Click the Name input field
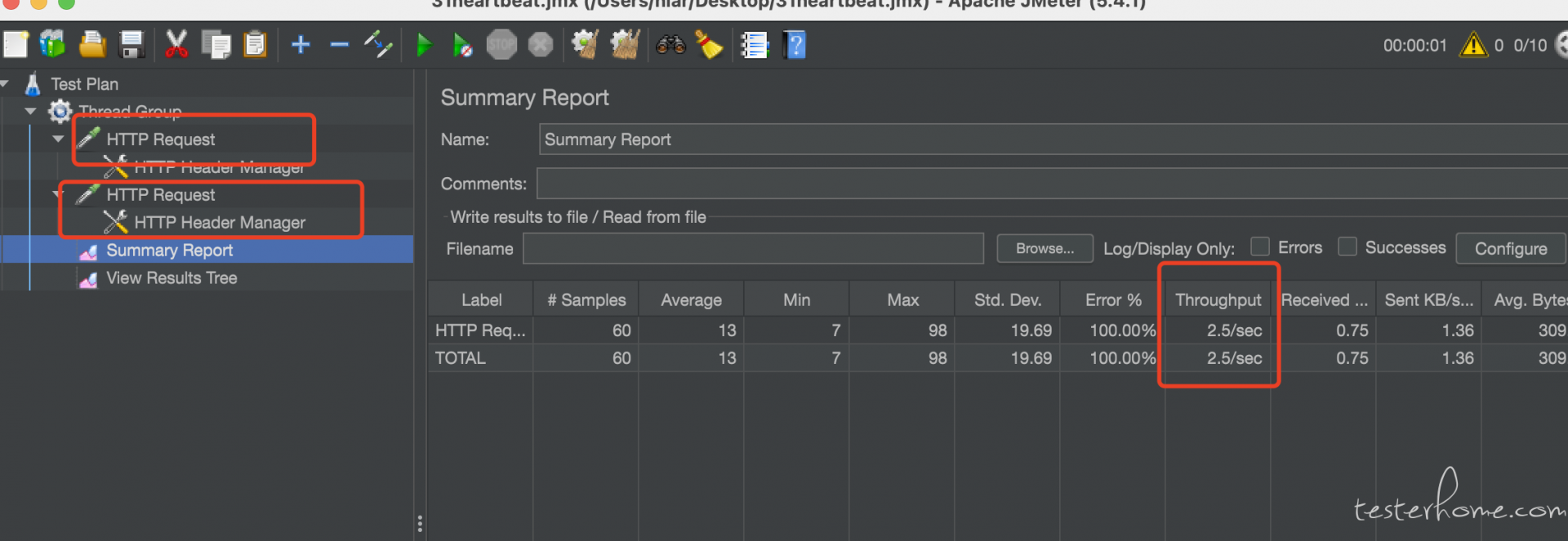1568x541 pixels. 1053,140
